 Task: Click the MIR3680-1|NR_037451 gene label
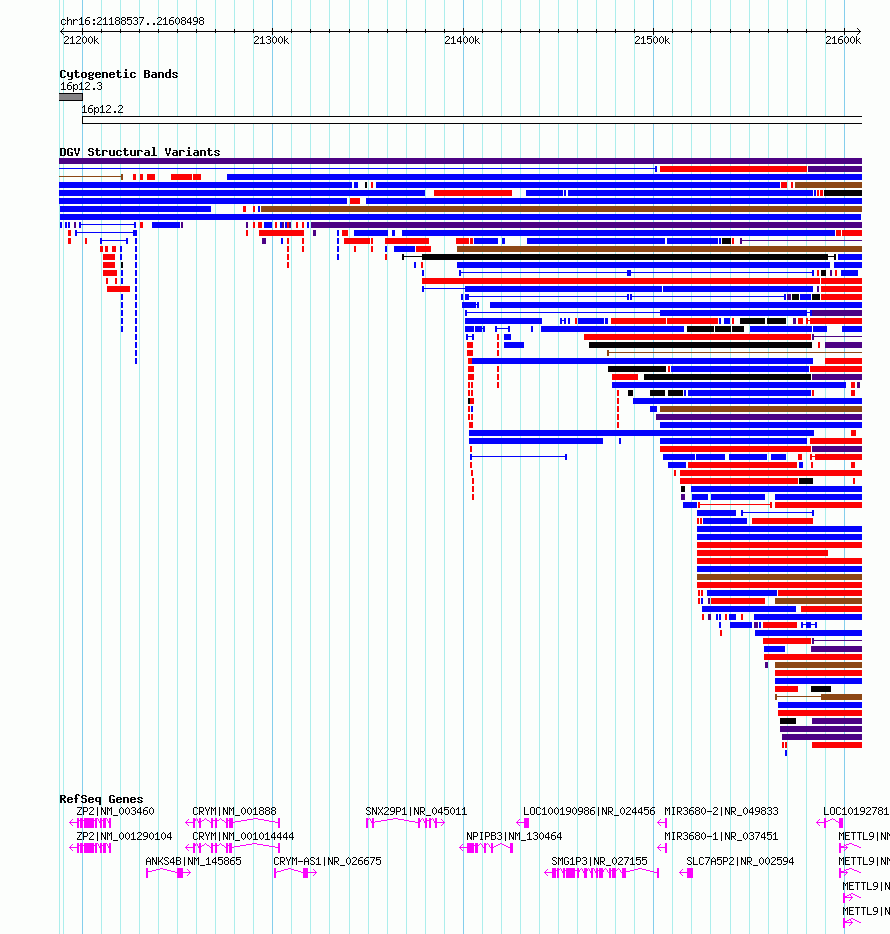[x=721, y=836]
